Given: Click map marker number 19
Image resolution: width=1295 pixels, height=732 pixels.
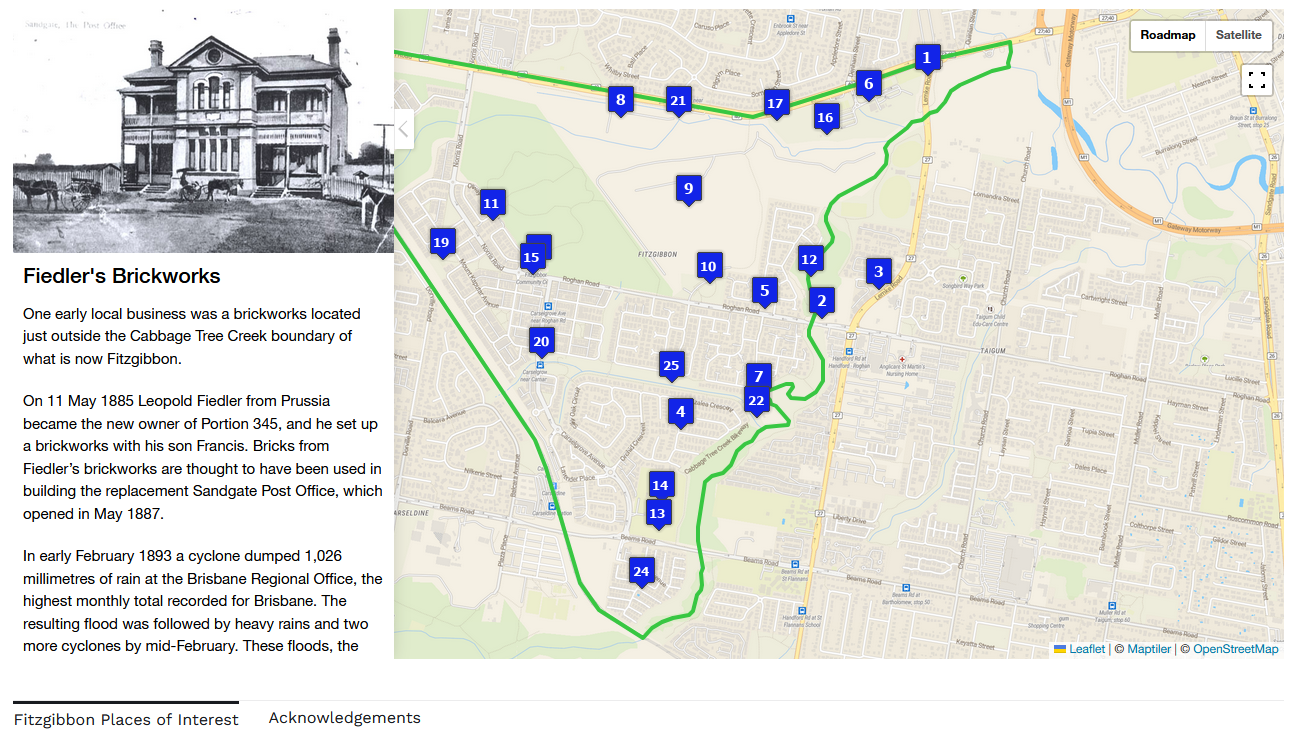Looking at the screenshot, I should 442,241.
